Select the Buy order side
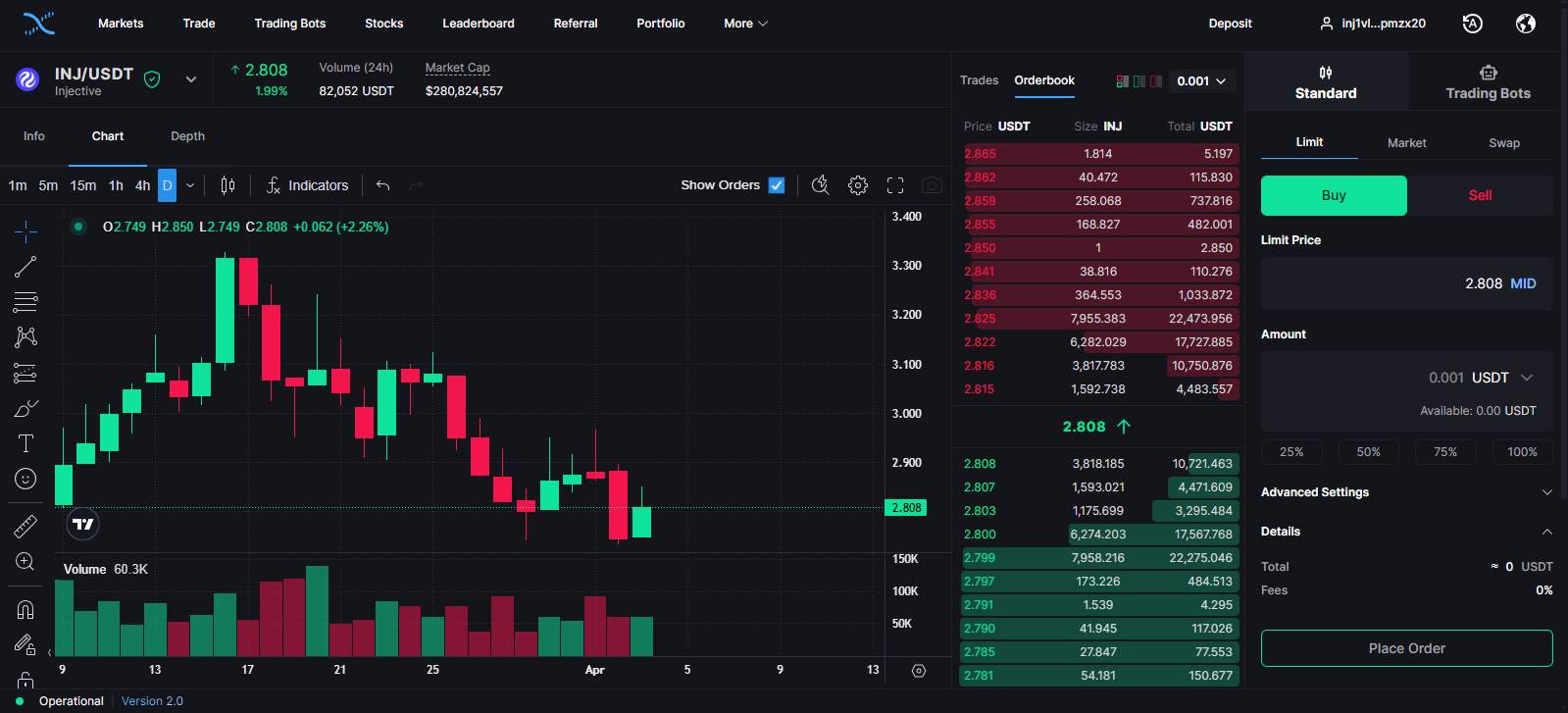1568x713 pixels. [1334, 195]
